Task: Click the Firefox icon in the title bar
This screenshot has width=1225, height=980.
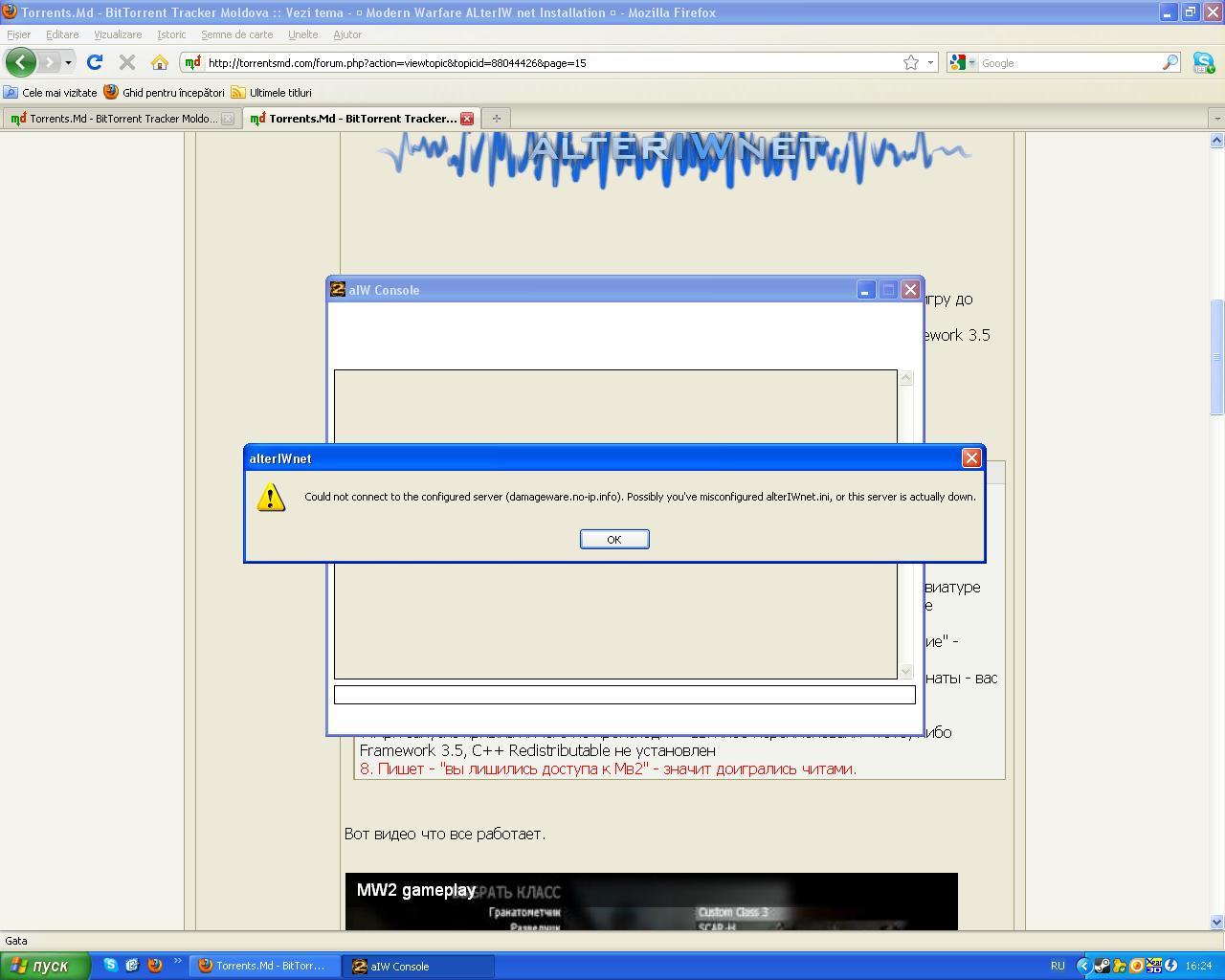Action: click(9, 12)
